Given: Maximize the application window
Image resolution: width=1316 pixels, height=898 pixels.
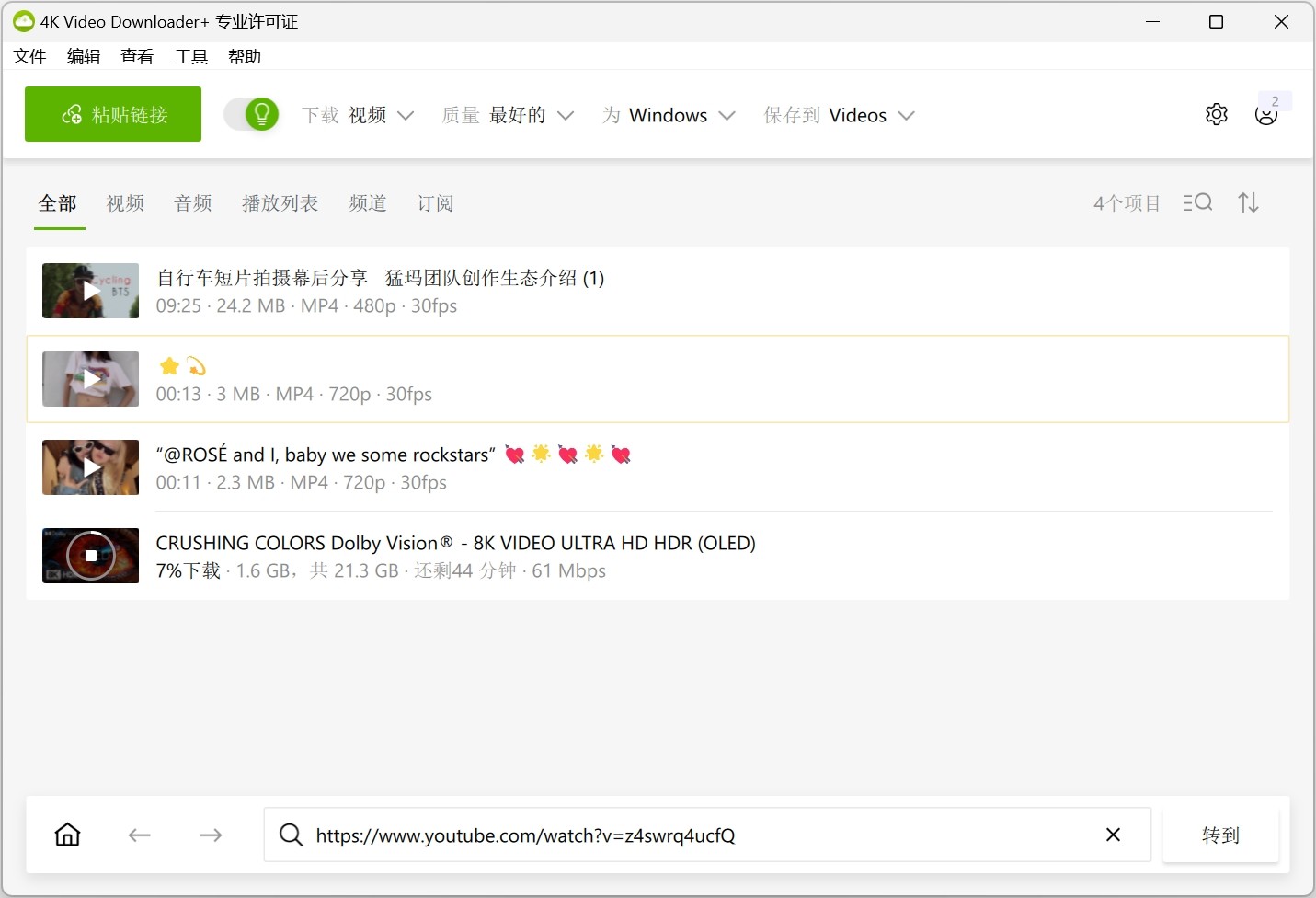Looking at the screenshot, I should coord(1216,21).
